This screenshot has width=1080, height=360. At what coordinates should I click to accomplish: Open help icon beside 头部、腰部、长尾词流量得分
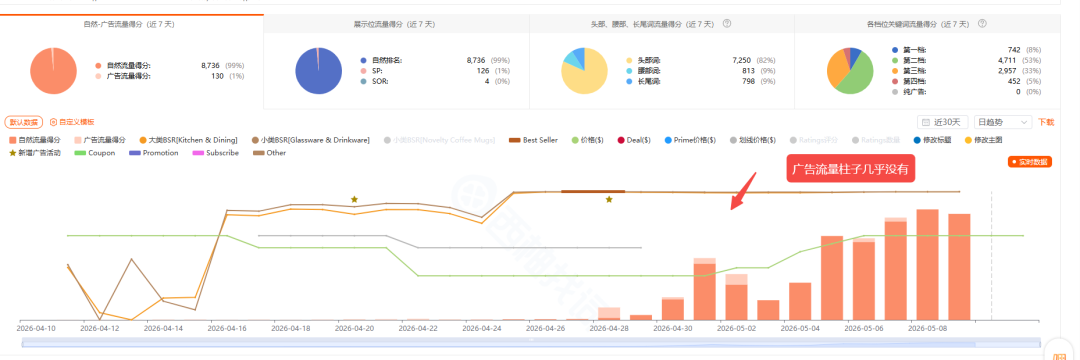tap(727, 23)
